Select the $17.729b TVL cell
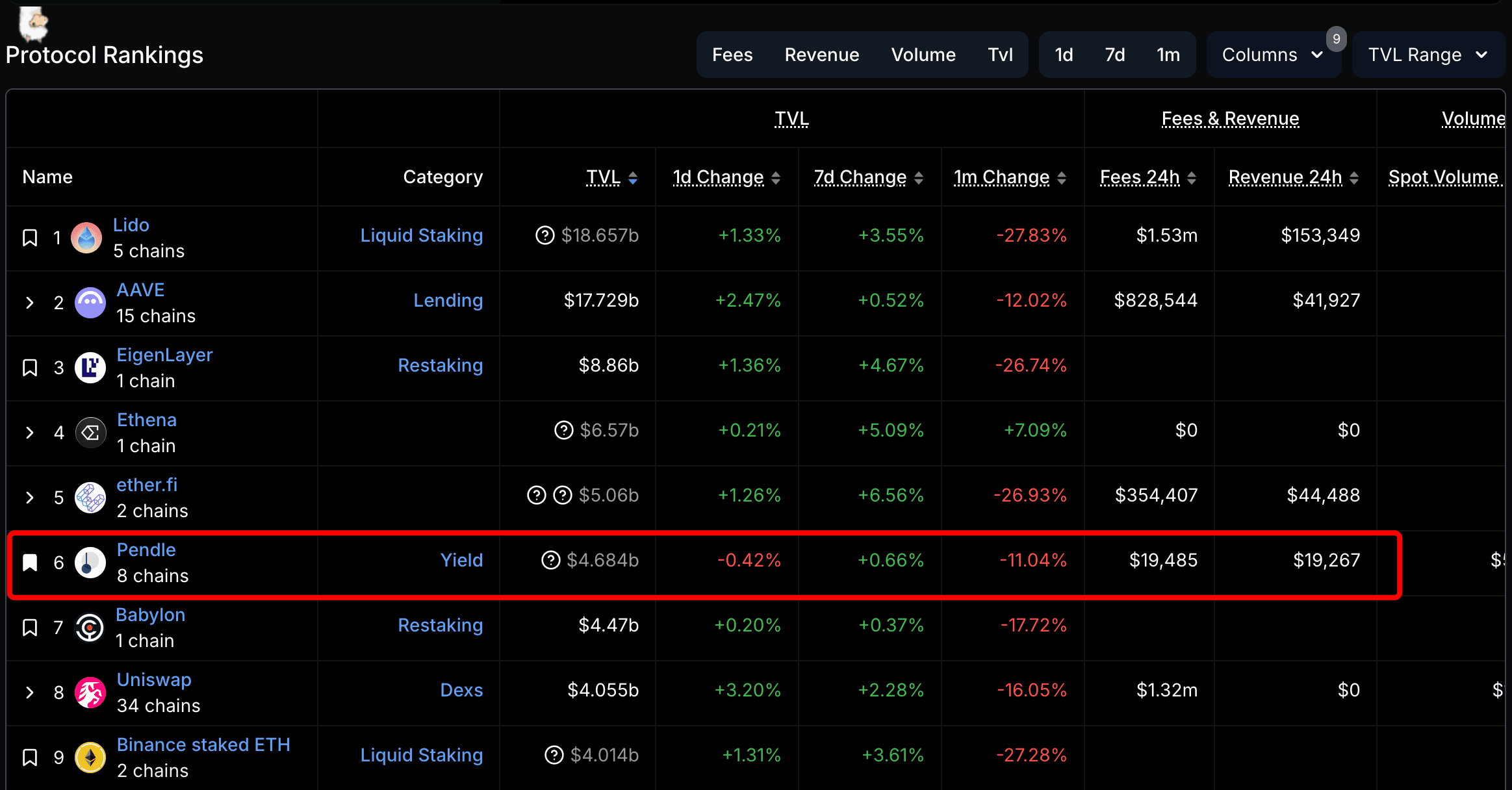This screenshot has height=790, width=1512. point(601,300)
